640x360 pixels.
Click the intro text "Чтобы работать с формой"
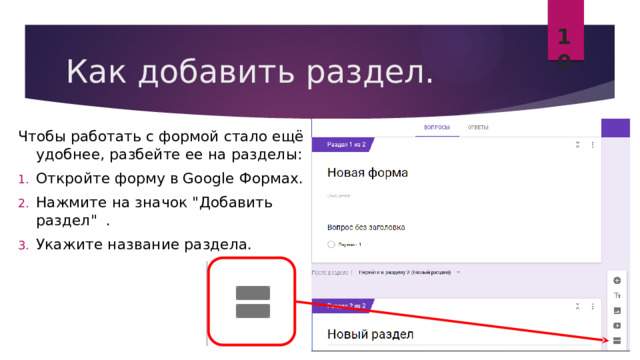click(x=118, y=136)
